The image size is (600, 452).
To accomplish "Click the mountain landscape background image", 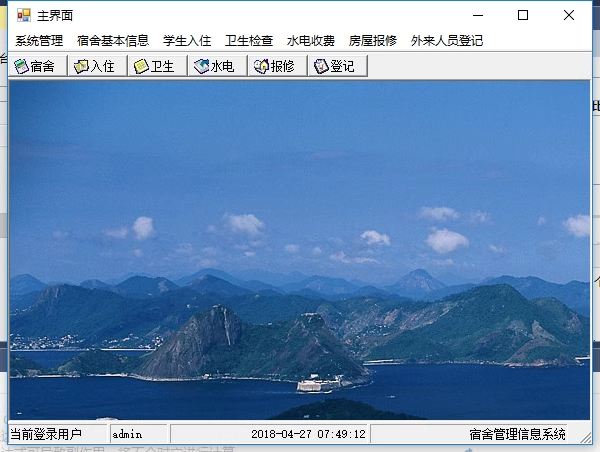I will 300,250.
